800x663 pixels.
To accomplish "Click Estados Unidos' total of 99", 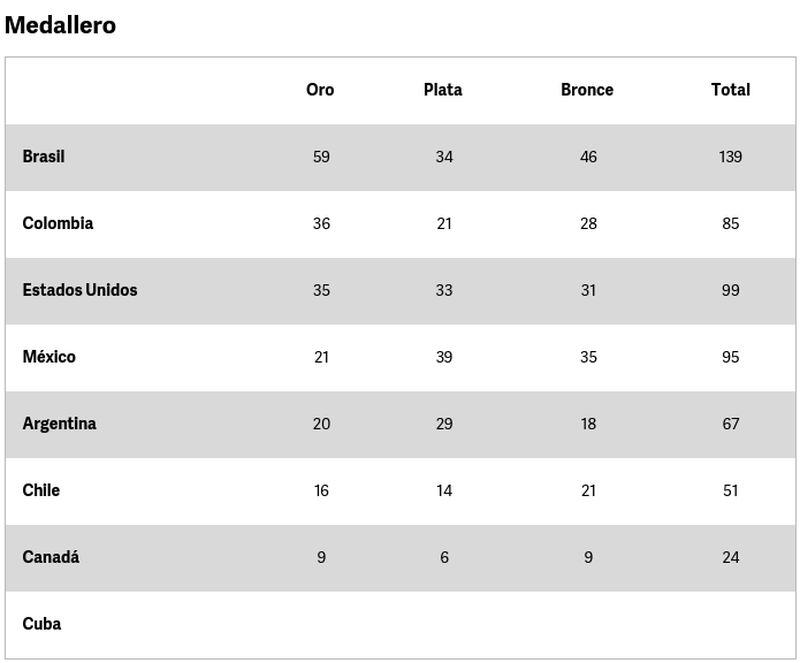I will point(730,290).
